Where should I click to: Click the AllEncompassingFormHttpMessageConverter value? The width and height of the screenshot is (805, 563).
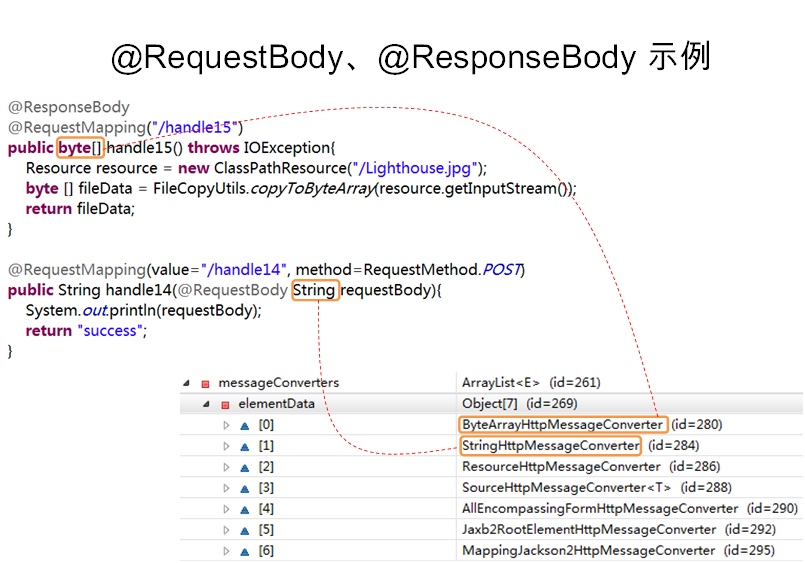tap(600, 509)
